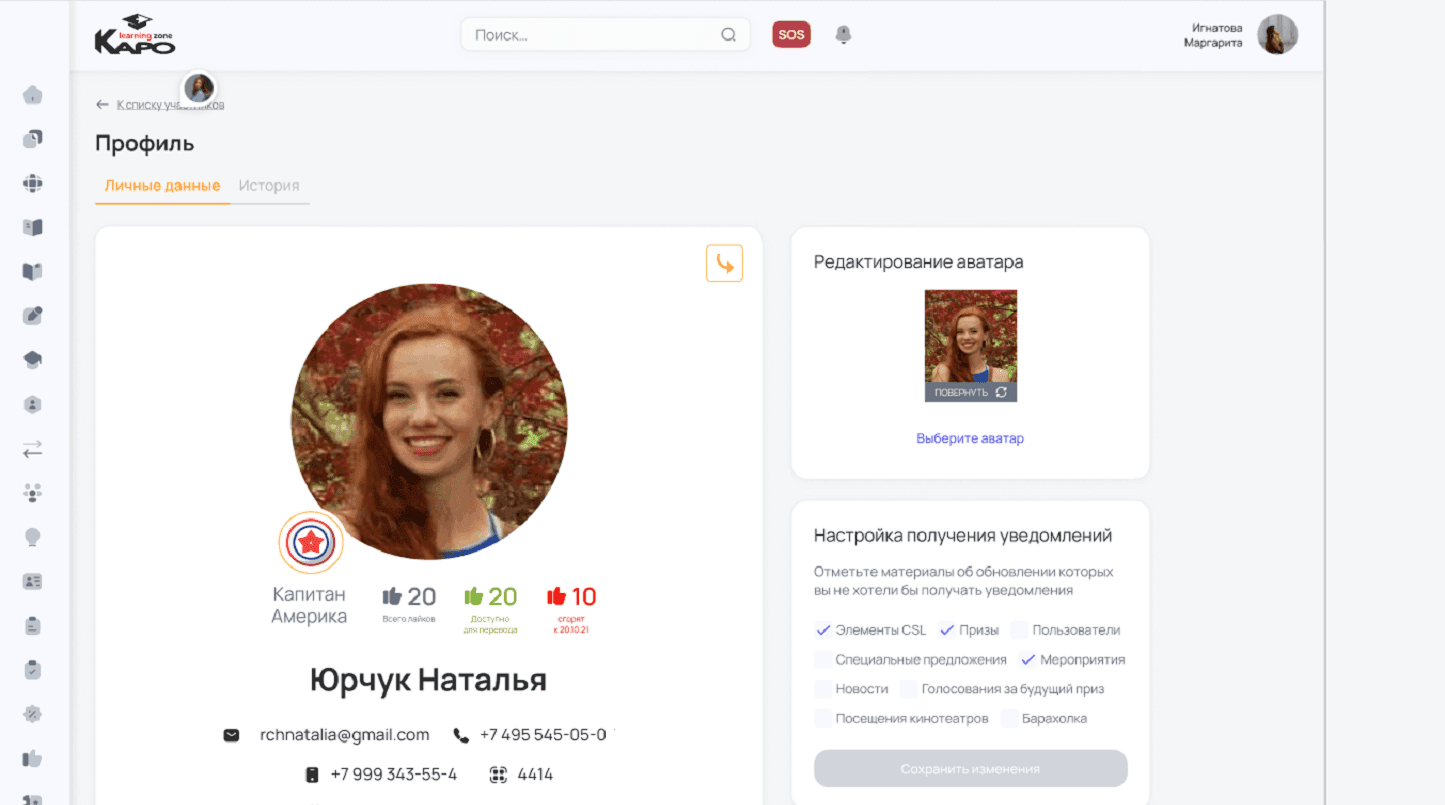Click the lightbulb icon in the sidebar
The height and width of the screenshot is (805, 1445).
(x=32, y=537)
